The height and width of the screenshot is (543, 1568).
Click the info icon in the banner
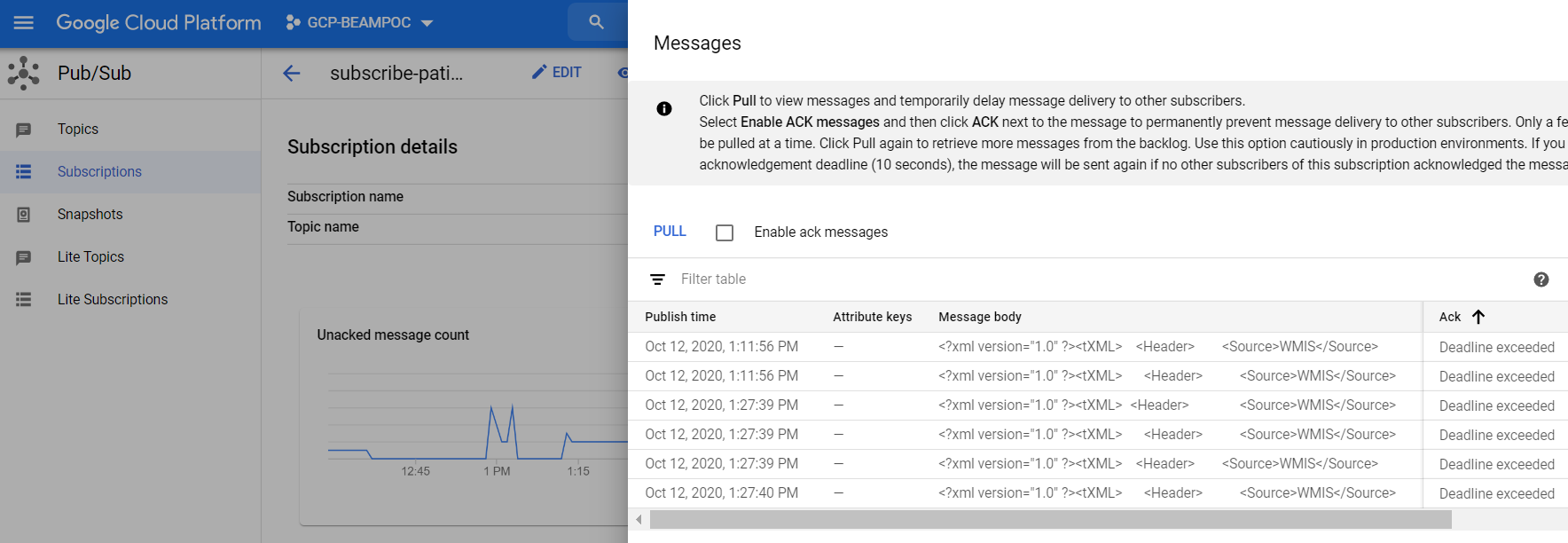click(663, 109)
